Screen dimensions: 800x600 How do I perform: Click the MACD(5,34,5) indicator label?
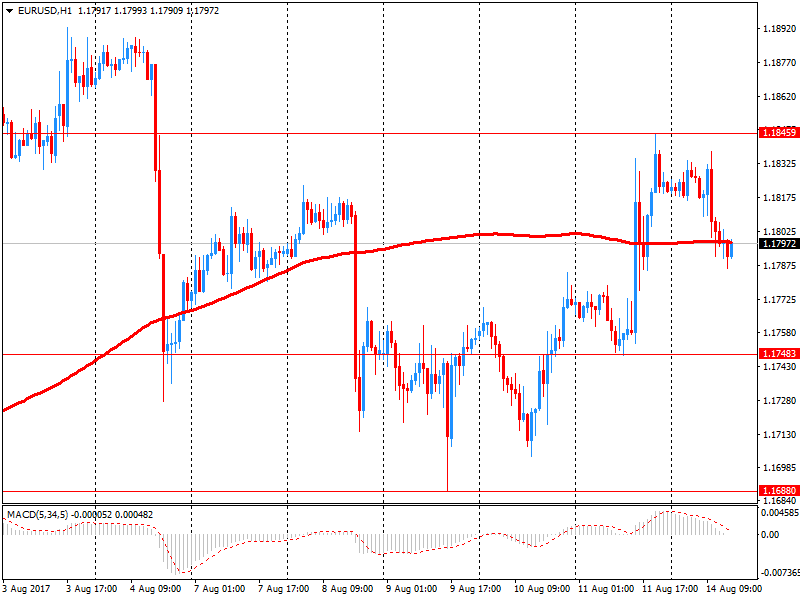pyautogui.click(x=37, y=514)
